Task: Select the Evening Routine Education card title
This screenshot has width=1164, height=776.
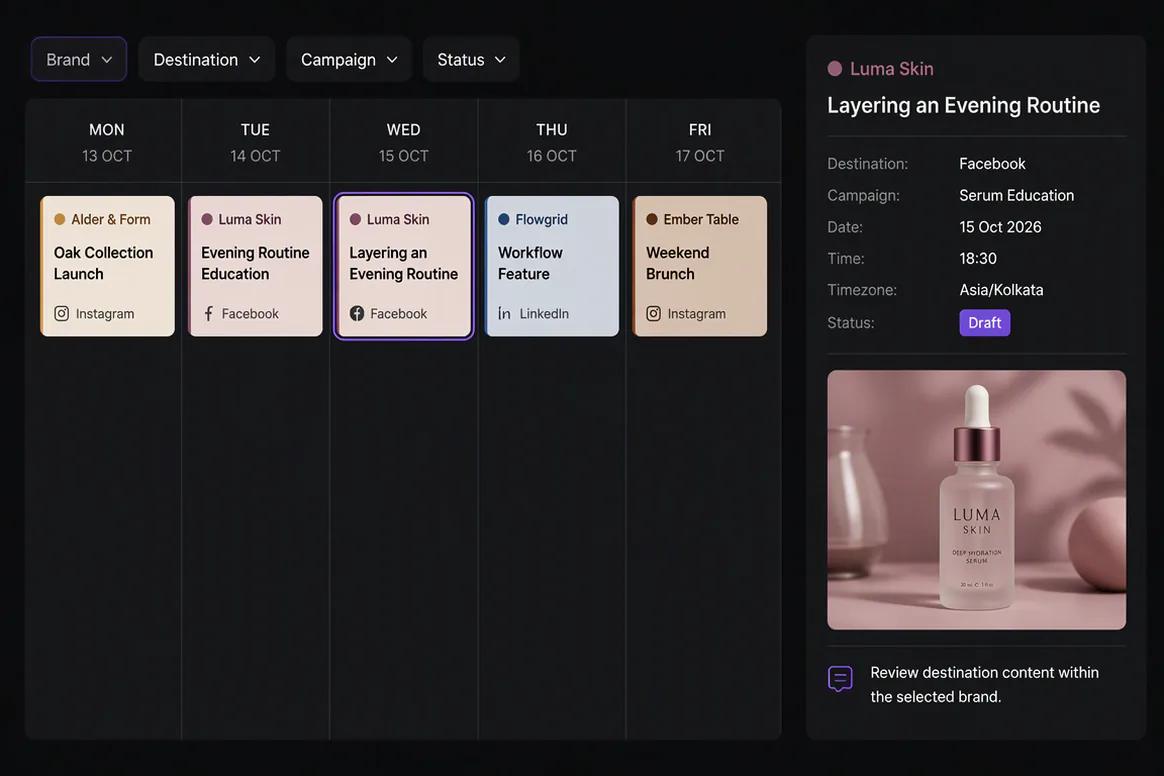Action: [x=255, y=263]
